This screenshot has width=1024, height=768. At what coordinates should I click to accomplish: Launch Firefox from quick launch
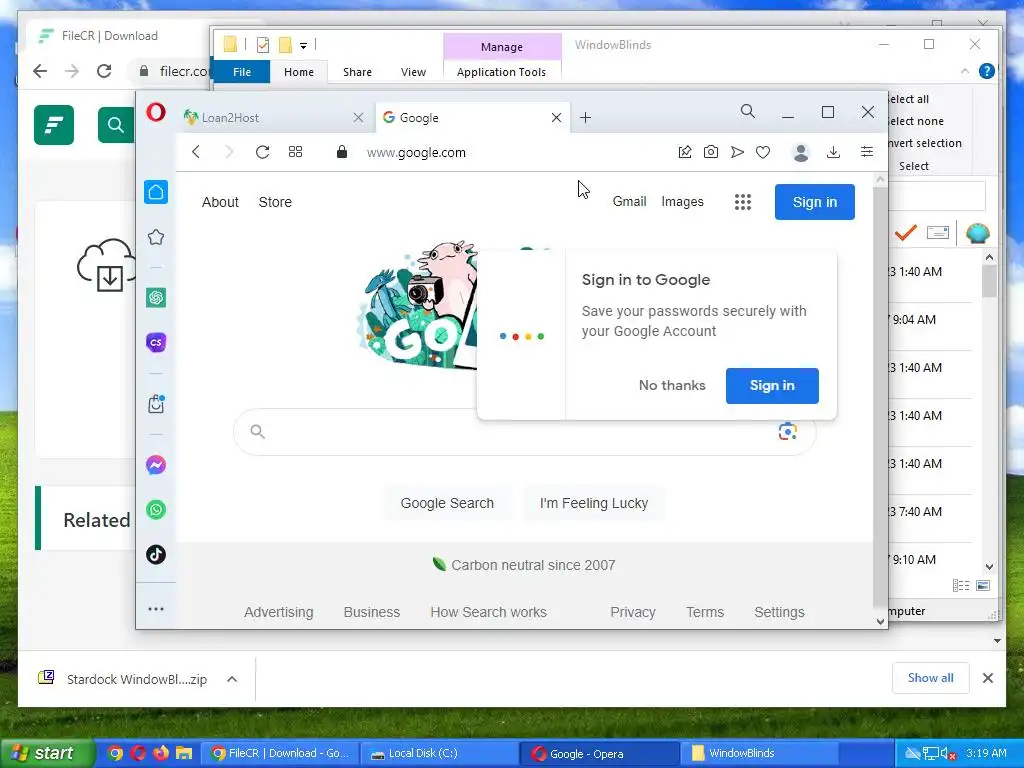(161, 753)
